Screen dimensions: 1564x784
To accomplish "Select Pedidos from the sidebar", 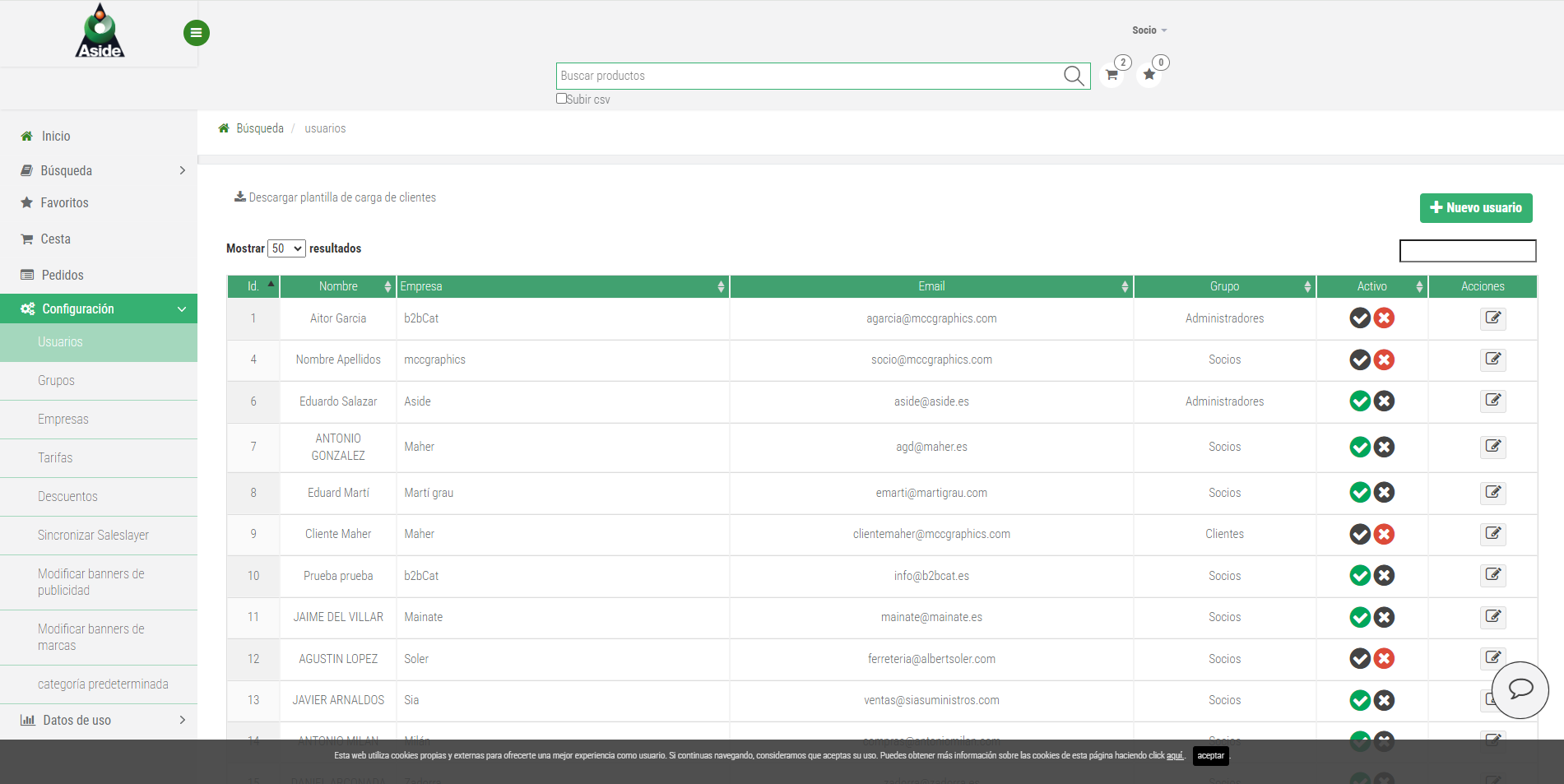I will click(x=63, y=275).
